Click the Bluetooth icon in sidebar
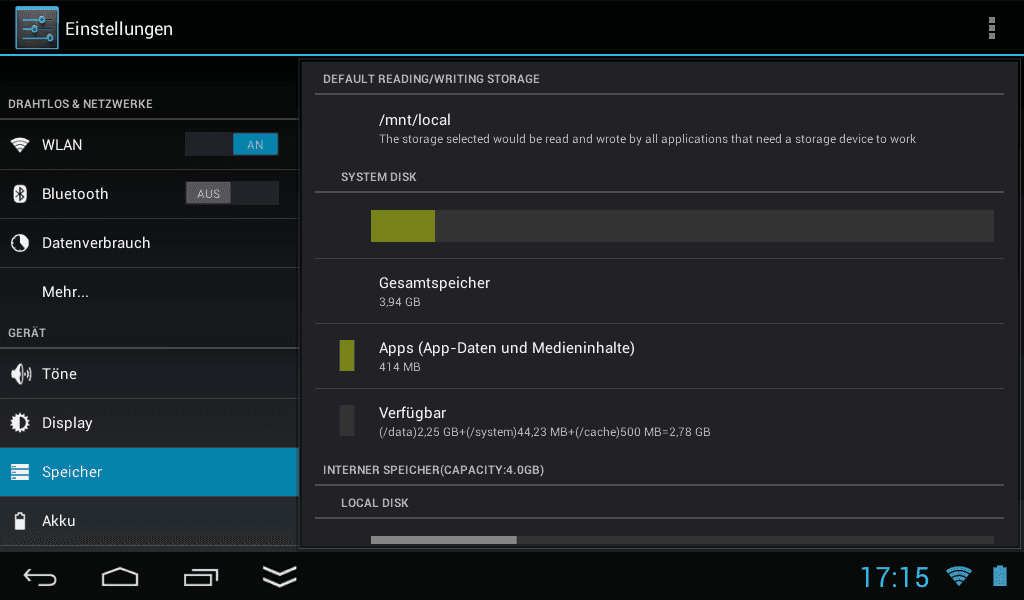1024x600 pixels. pyautogui.click(x=20, y=193)
